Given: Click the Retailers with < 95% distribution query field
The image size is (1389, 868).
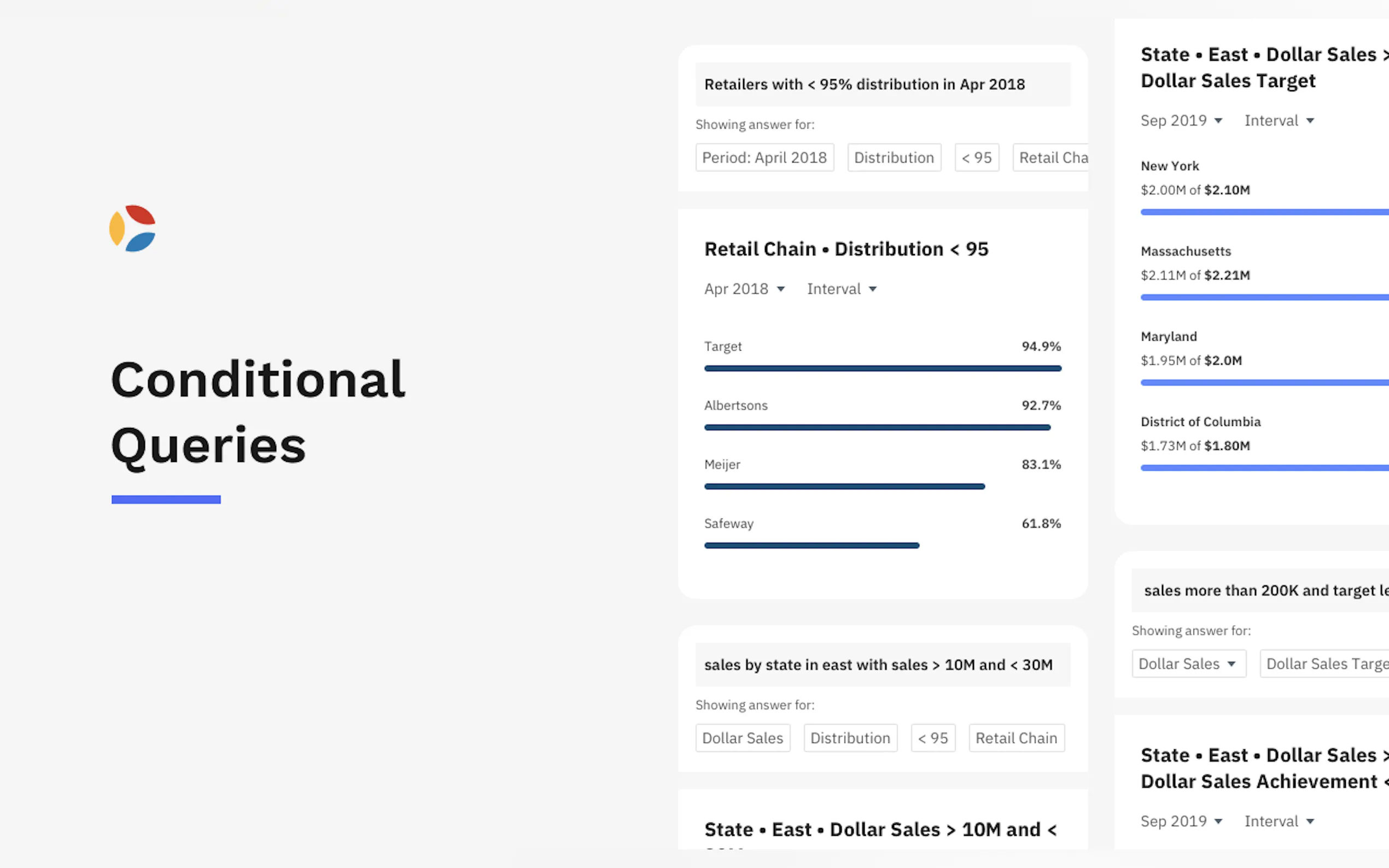Looking at the screenshot, I should [883, 84].
